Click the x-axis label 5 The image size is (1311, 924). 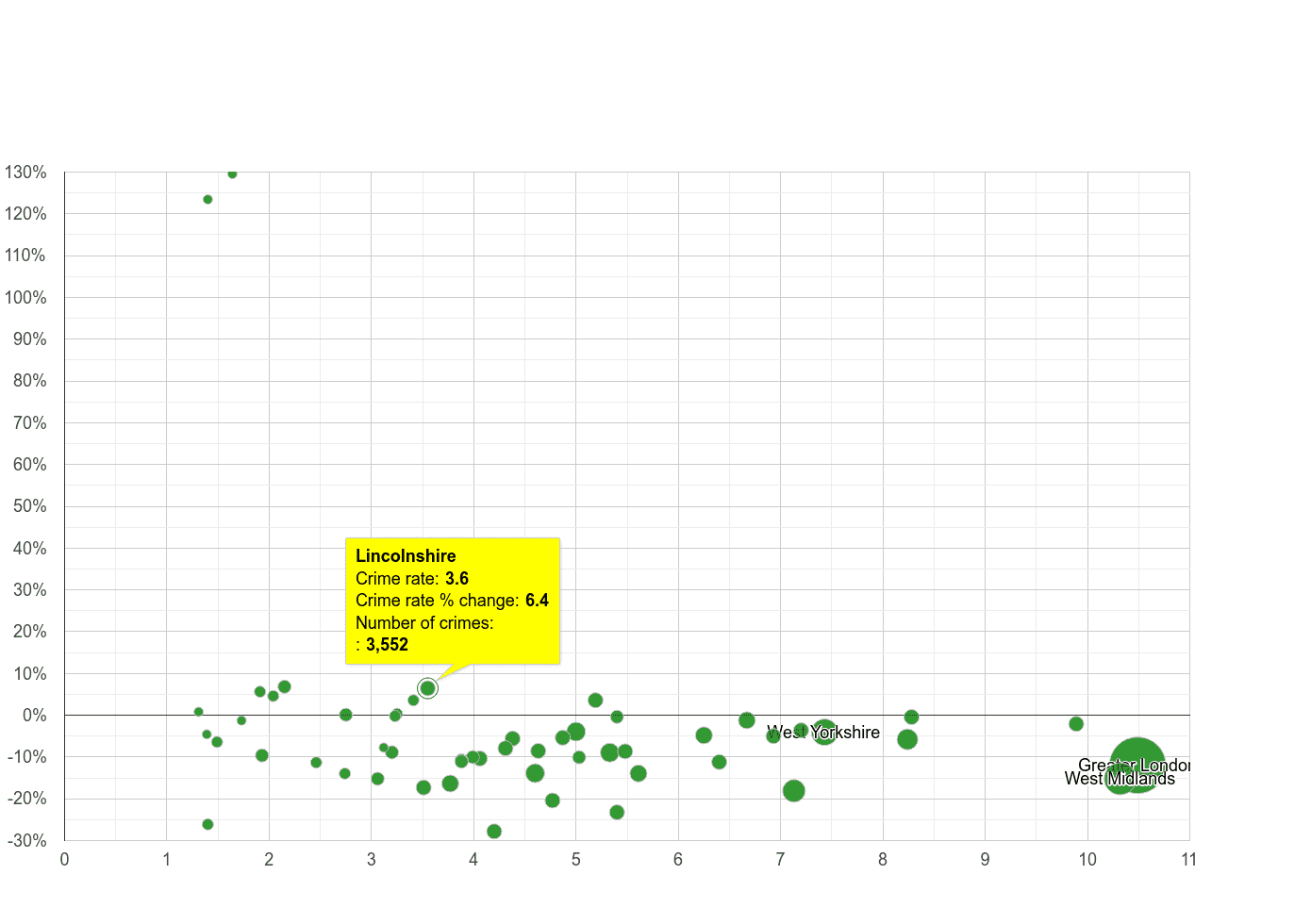tap(575, 860)
